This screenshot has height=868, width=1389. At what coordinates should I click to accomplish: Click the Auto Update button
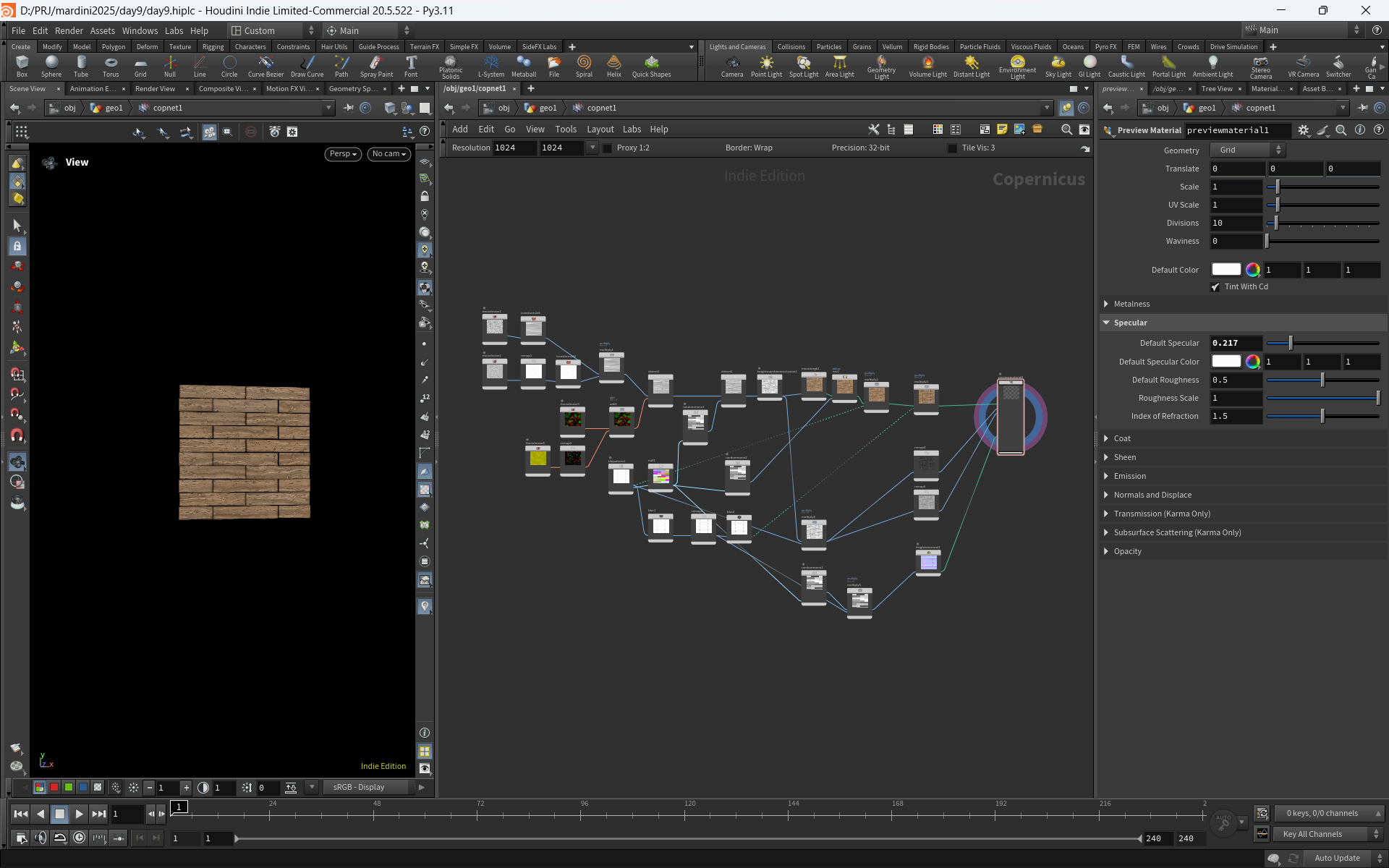pos(1337,858)
